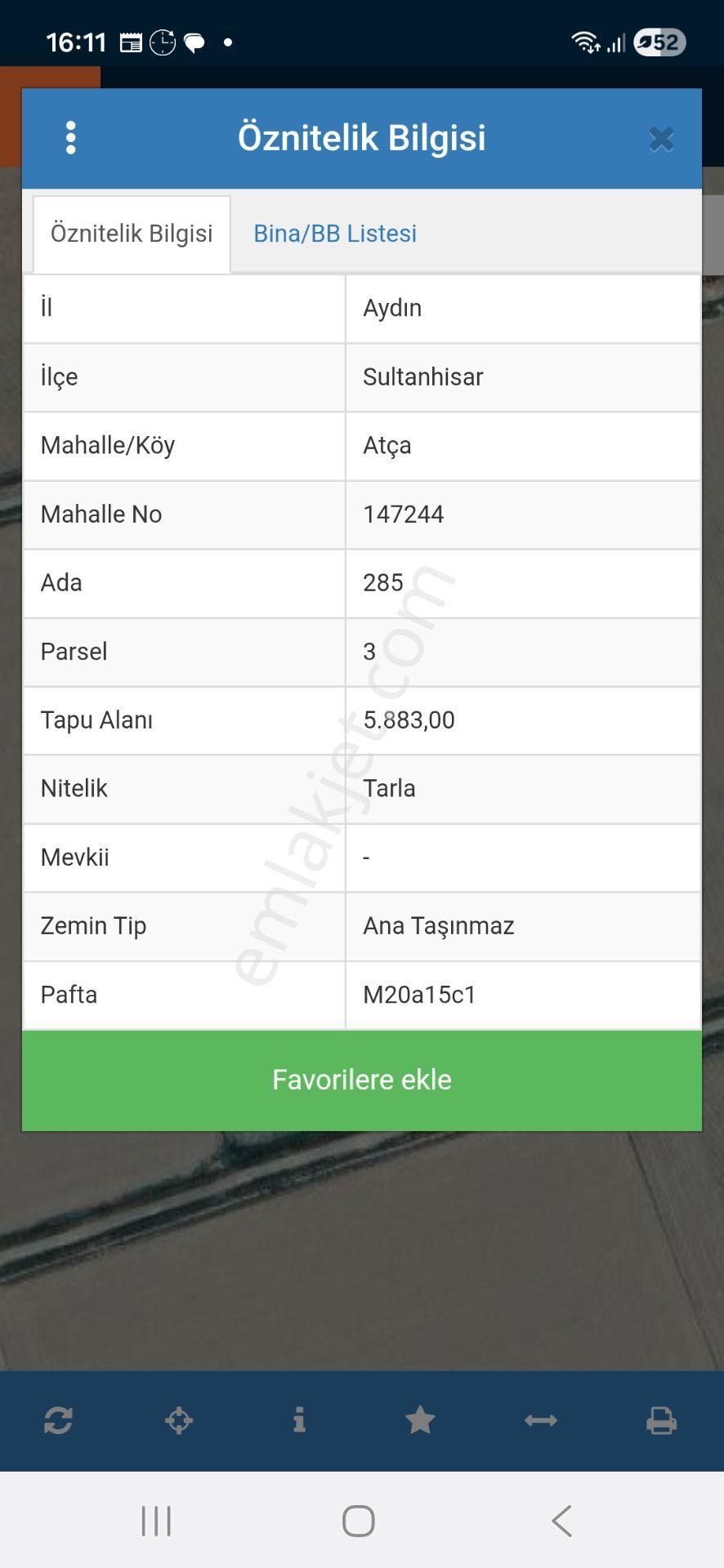Switch to the Bina/BB Listesi tab
Screen dimensions: 724x1568
(x=334, y=234)
